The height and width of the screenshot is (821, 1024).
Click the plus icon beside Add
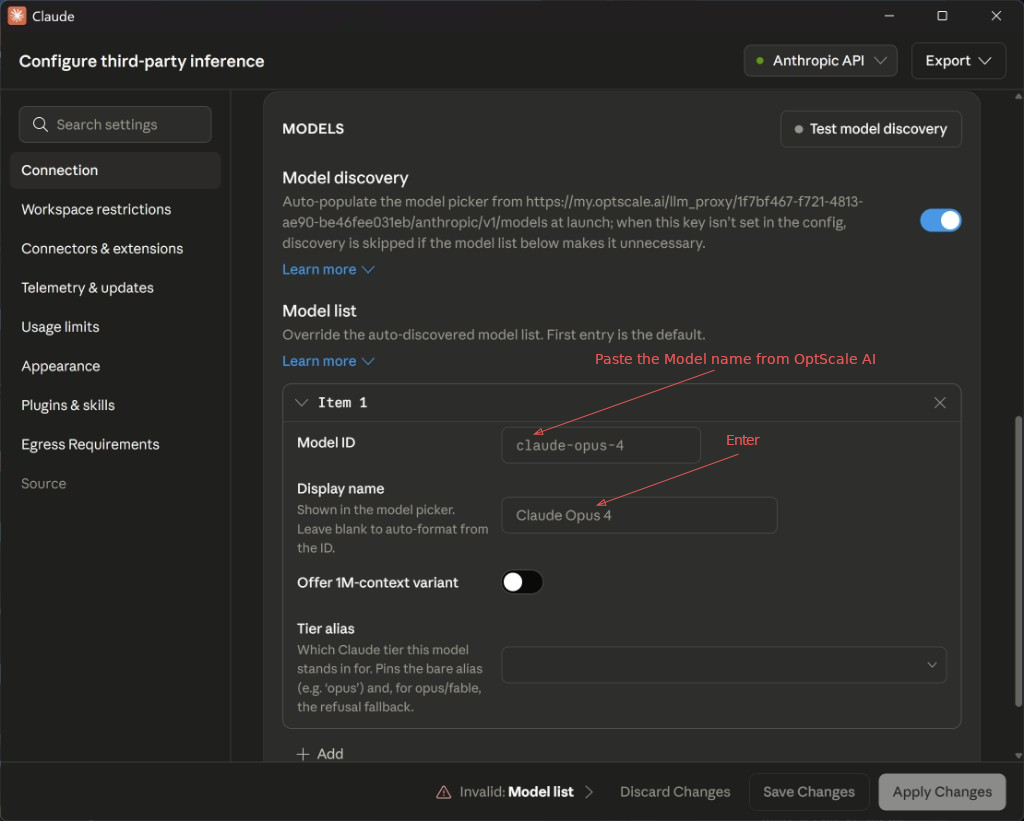tap(302, 754)
